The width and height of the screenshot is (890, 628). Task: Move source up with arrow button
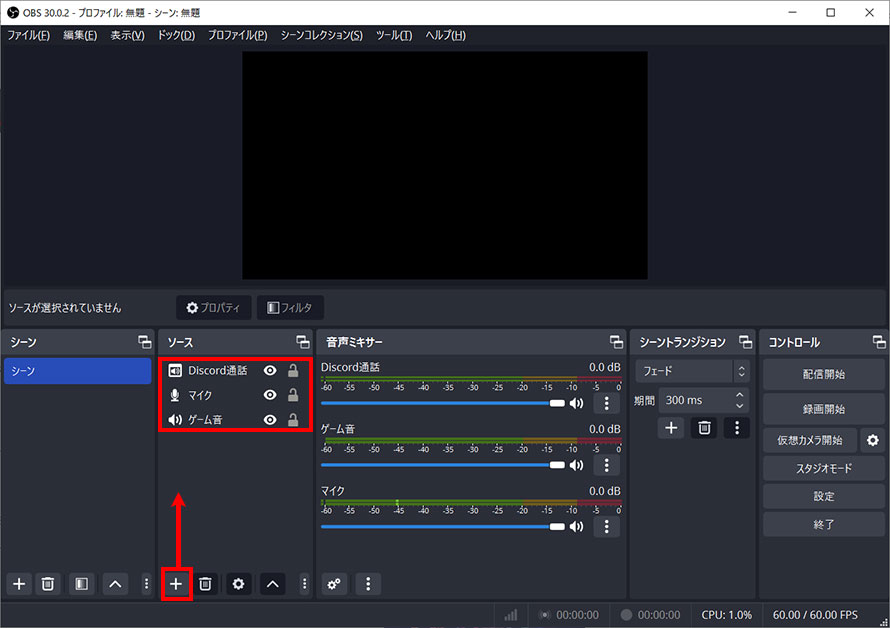pos(272,584)
